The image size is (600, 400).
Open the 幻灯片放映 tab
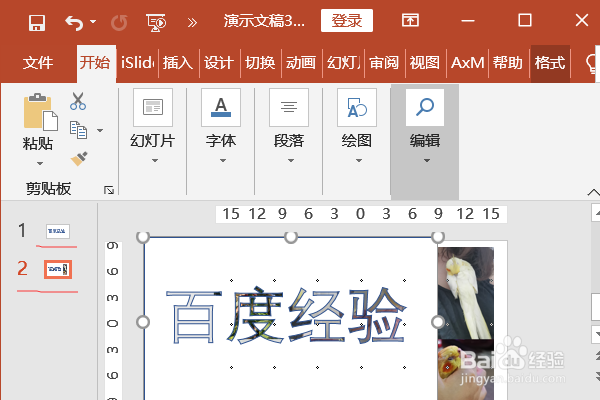tap(343, 62)
